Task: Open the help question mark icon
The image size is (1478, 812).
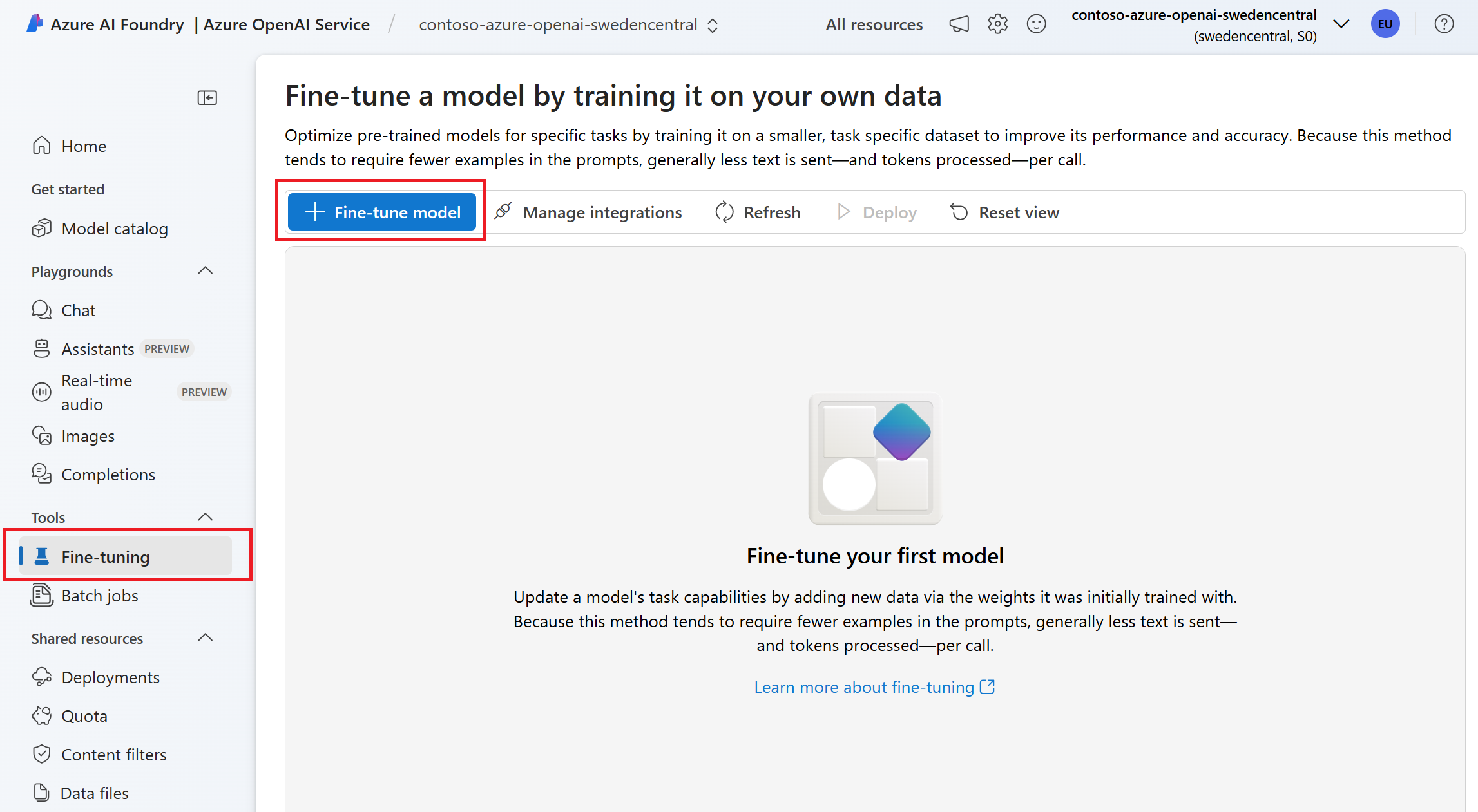Action: click(x=1444, y=24)
